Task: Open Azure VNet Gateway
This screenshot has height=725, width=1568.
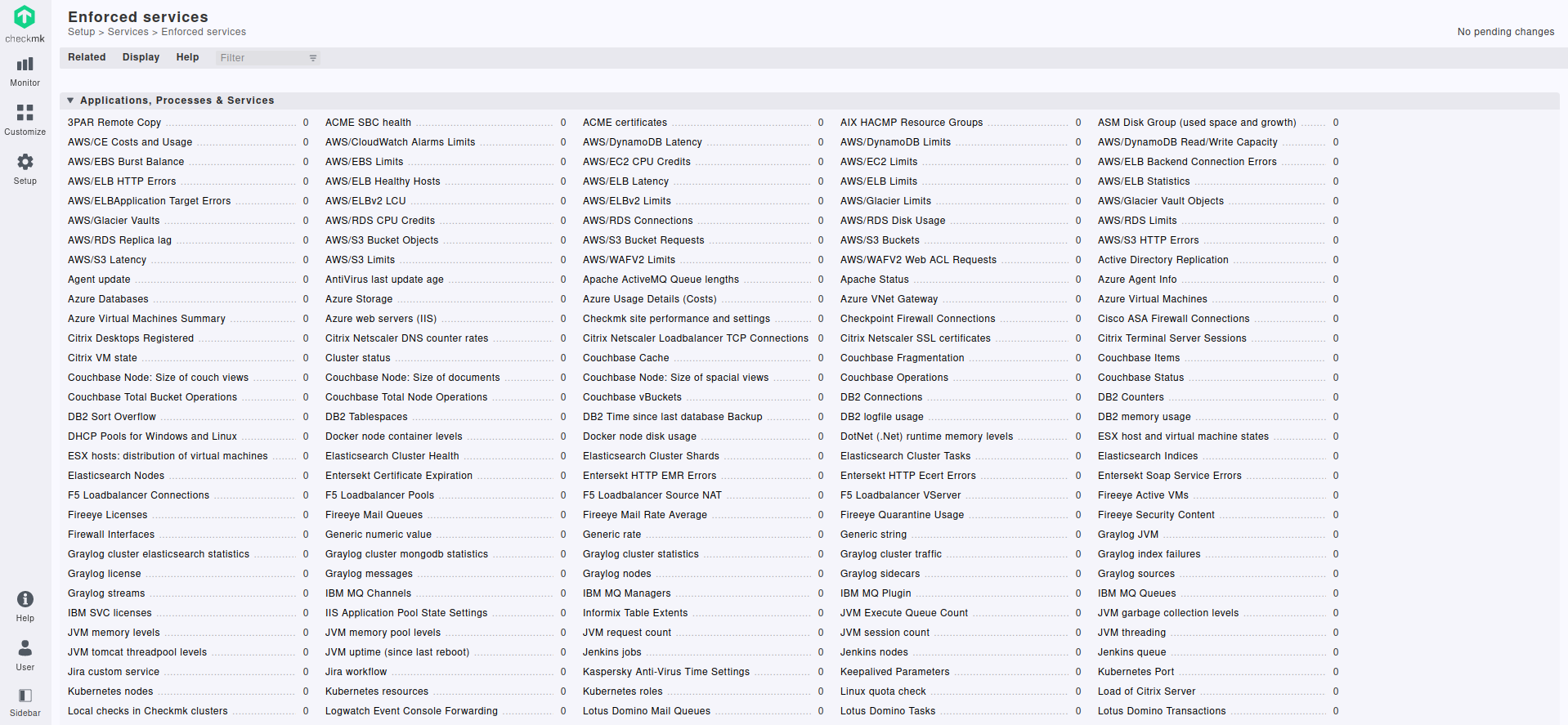Action: (889, 299)
